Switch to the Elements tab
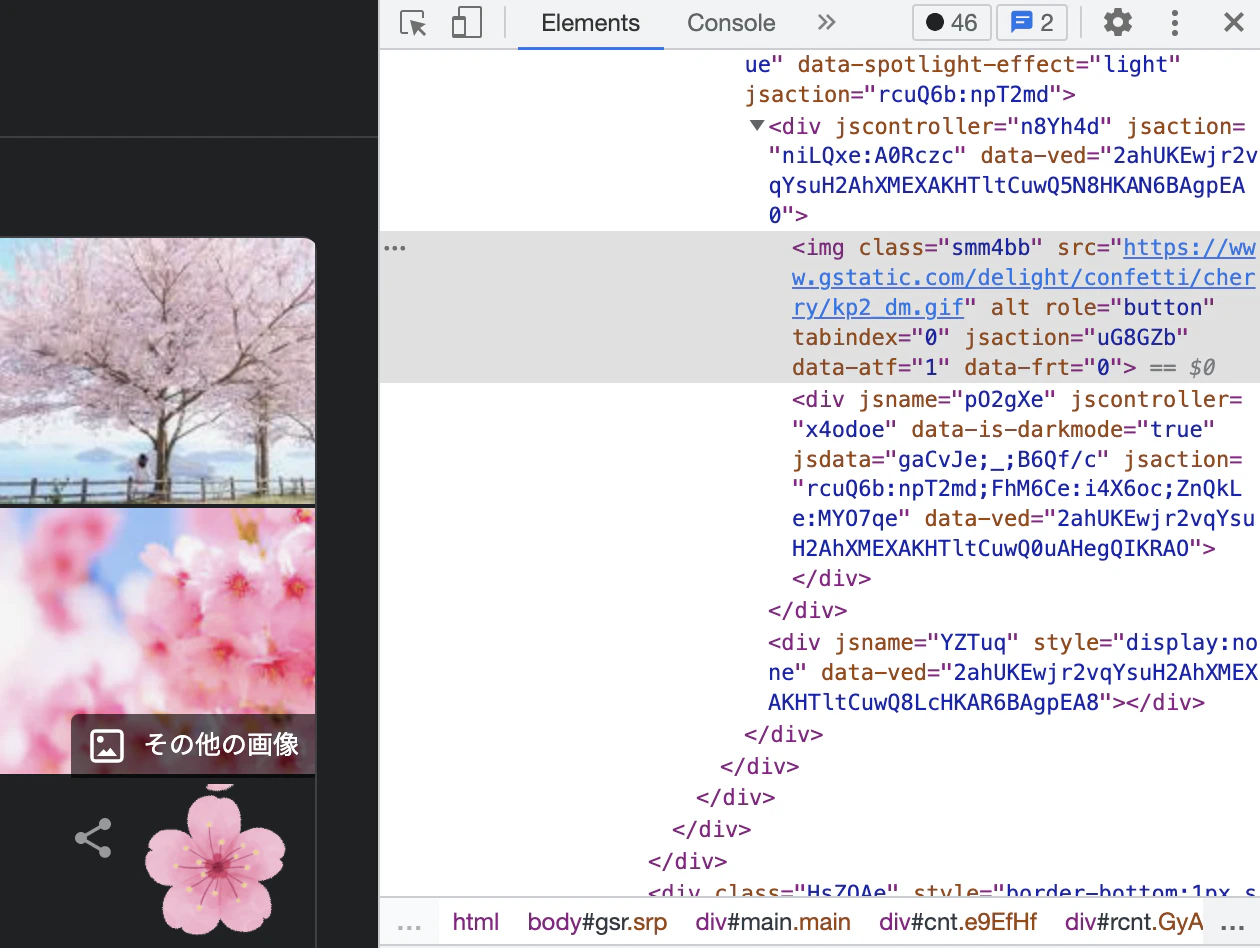 click(x=590, y=23)
